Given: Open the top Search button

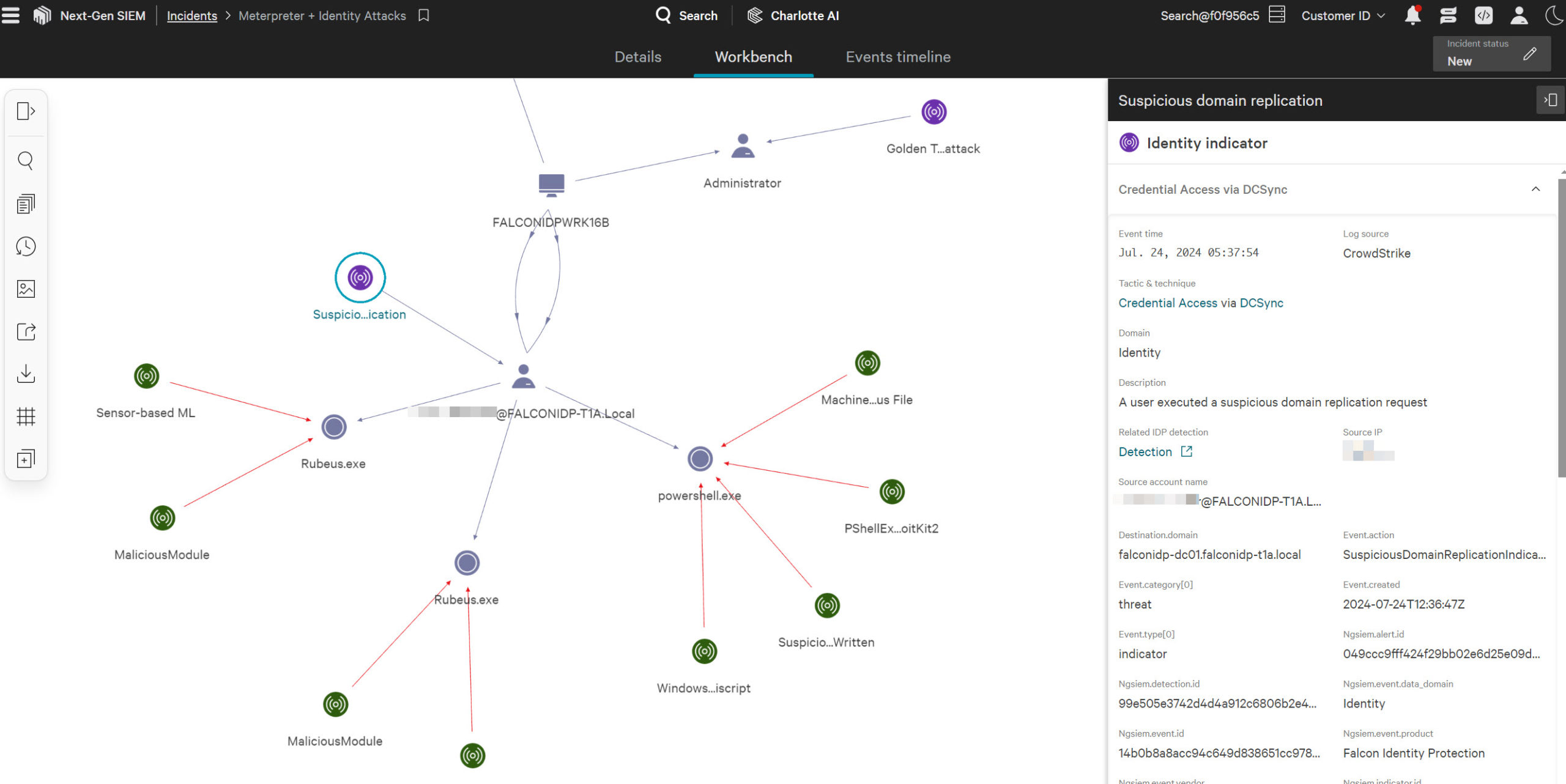Looking at the screenshot, I should (686, 15).
